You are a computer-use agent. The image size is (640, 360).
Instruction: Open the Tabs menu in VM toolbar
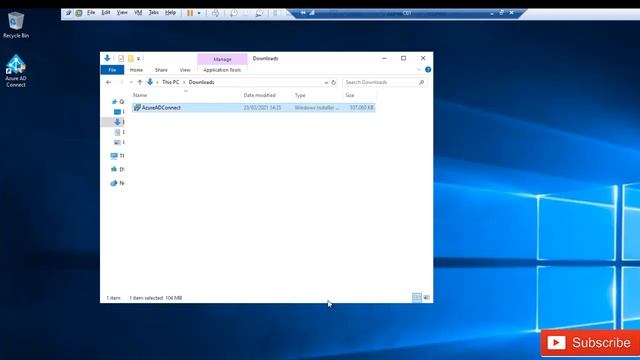point(153,13)
